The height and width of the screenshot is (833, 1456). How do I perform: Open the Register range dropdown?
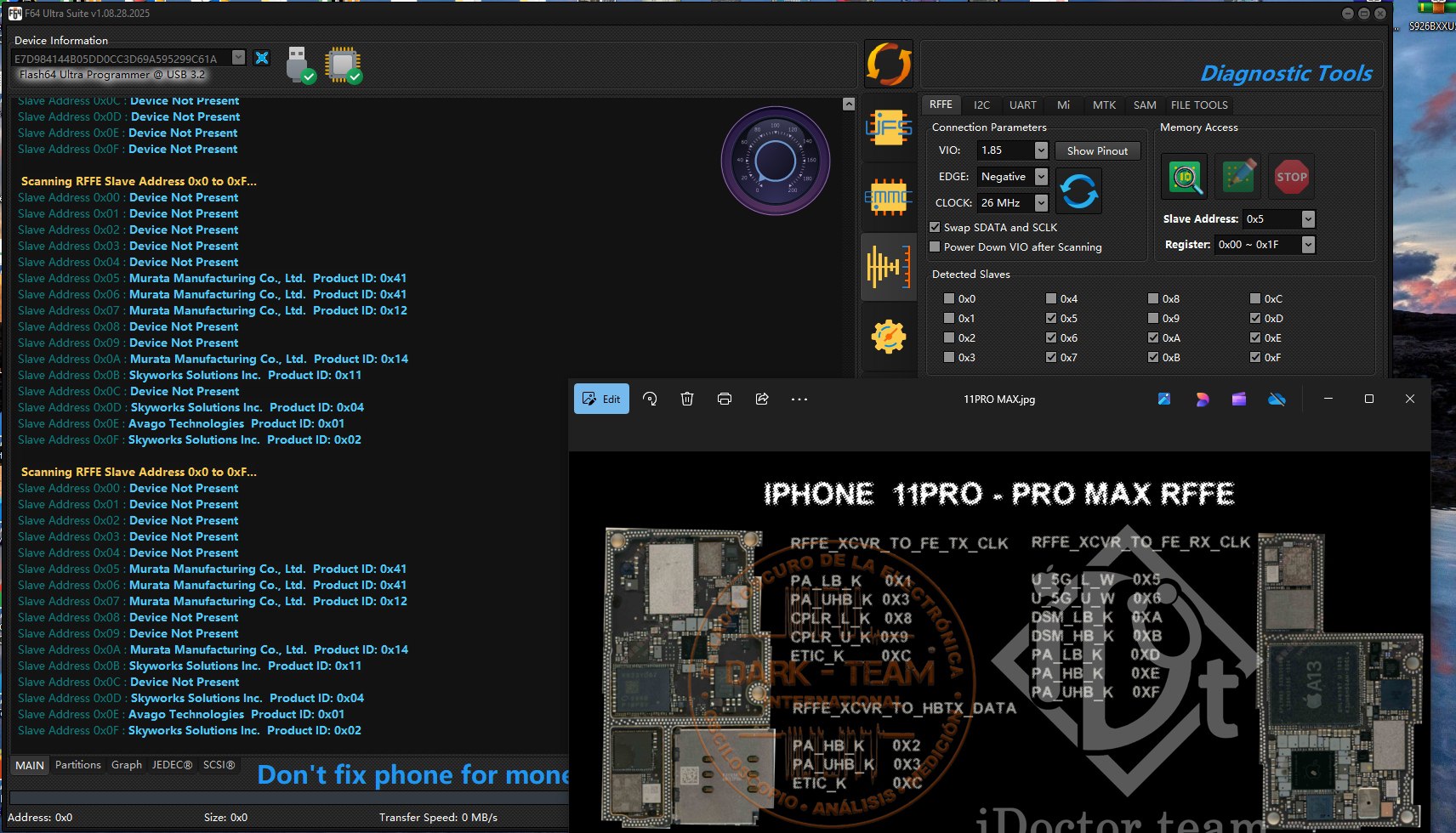click(x=1308, y=245)
